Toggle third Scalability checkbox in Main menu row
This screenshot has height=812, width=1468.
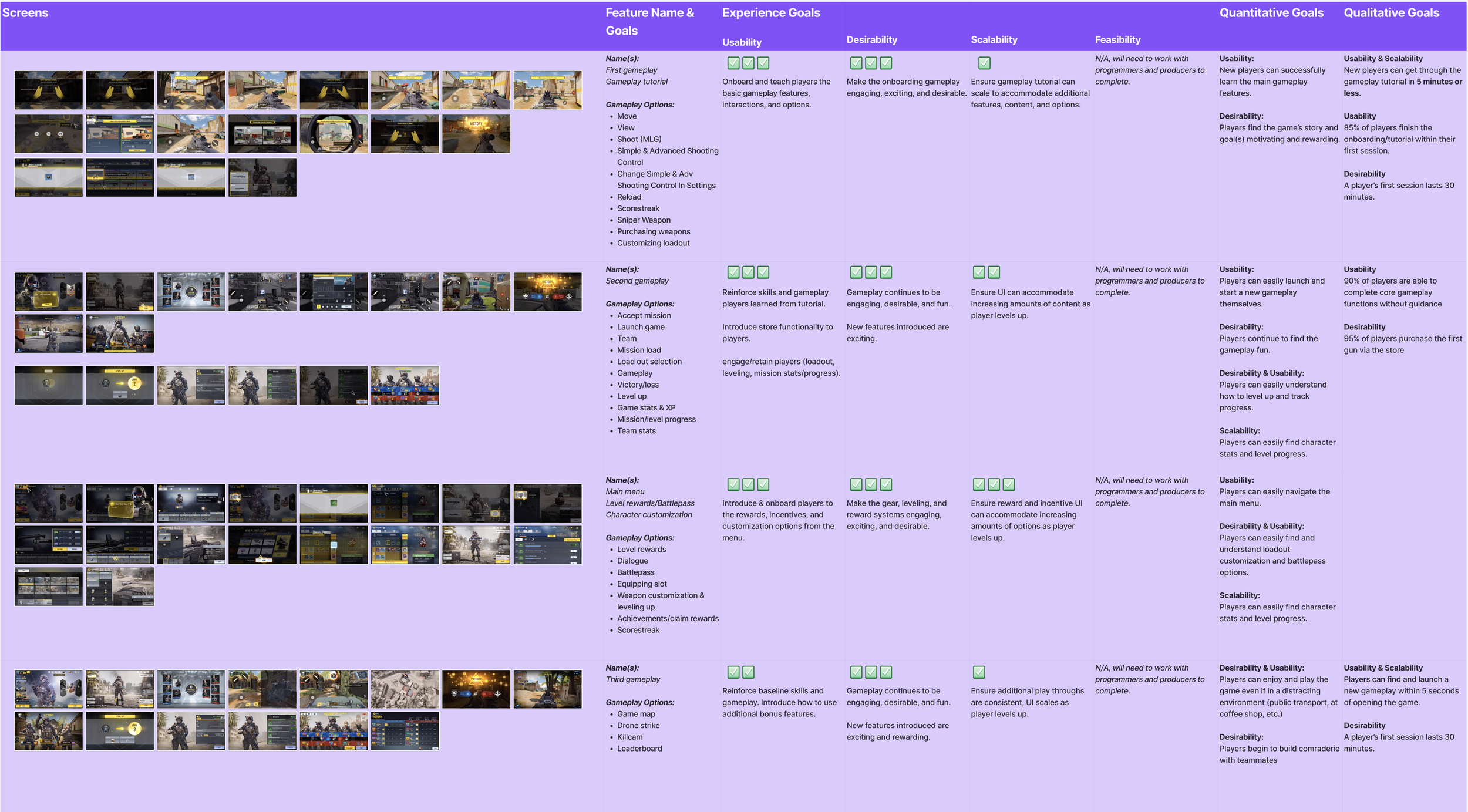pos(1008,484)
